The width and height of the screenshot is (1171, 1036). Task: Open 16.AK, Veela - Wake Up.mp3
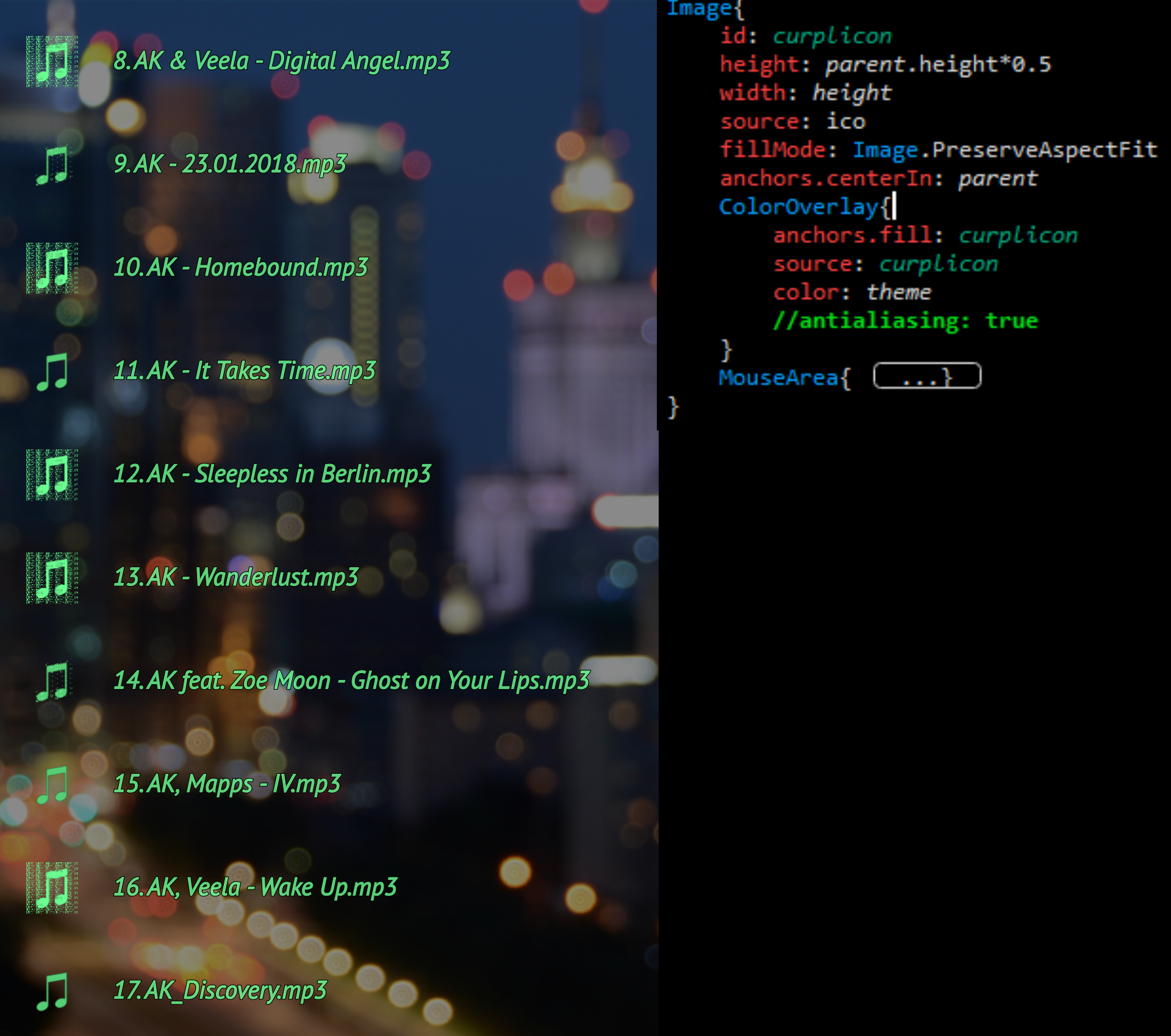tap(255, 888)
